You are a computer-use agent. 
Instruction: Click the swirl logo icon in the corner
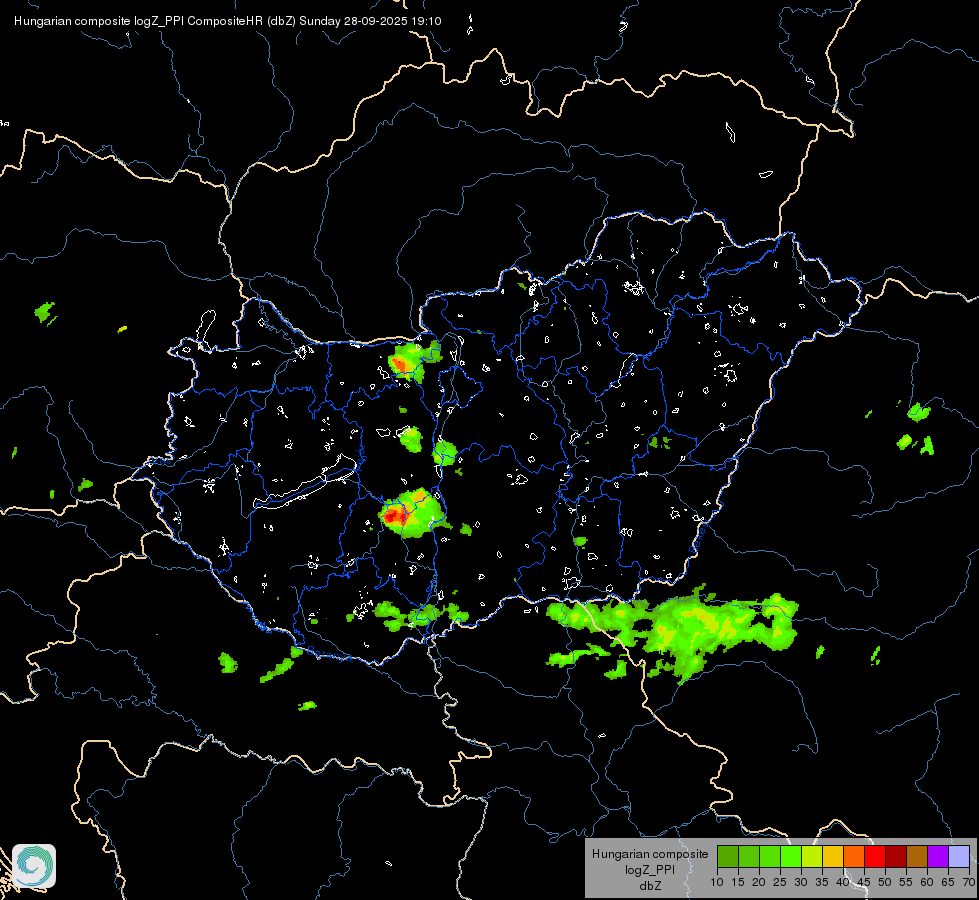[34, 866]
